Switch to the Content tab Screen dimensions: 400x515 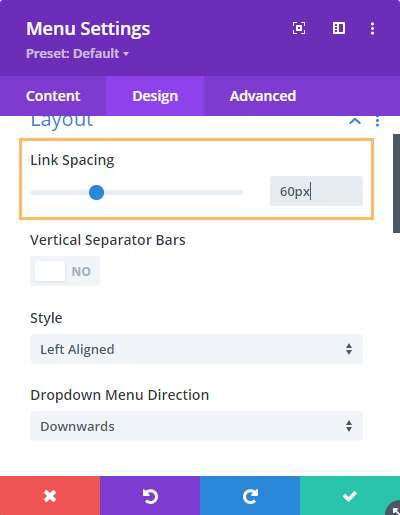[53, 96]
